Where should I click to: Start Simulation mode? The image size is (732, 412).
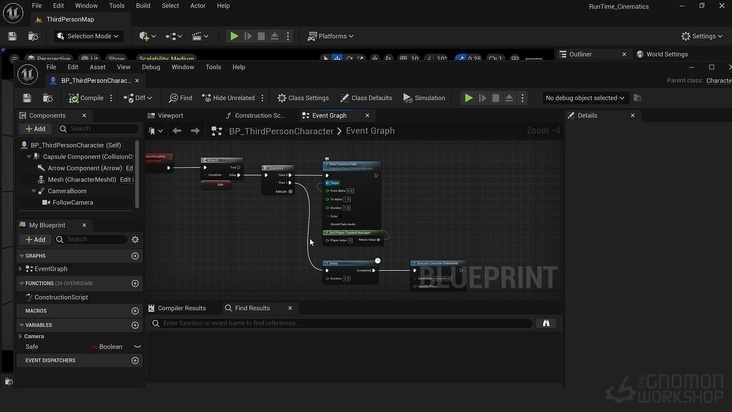pos(424,98)
